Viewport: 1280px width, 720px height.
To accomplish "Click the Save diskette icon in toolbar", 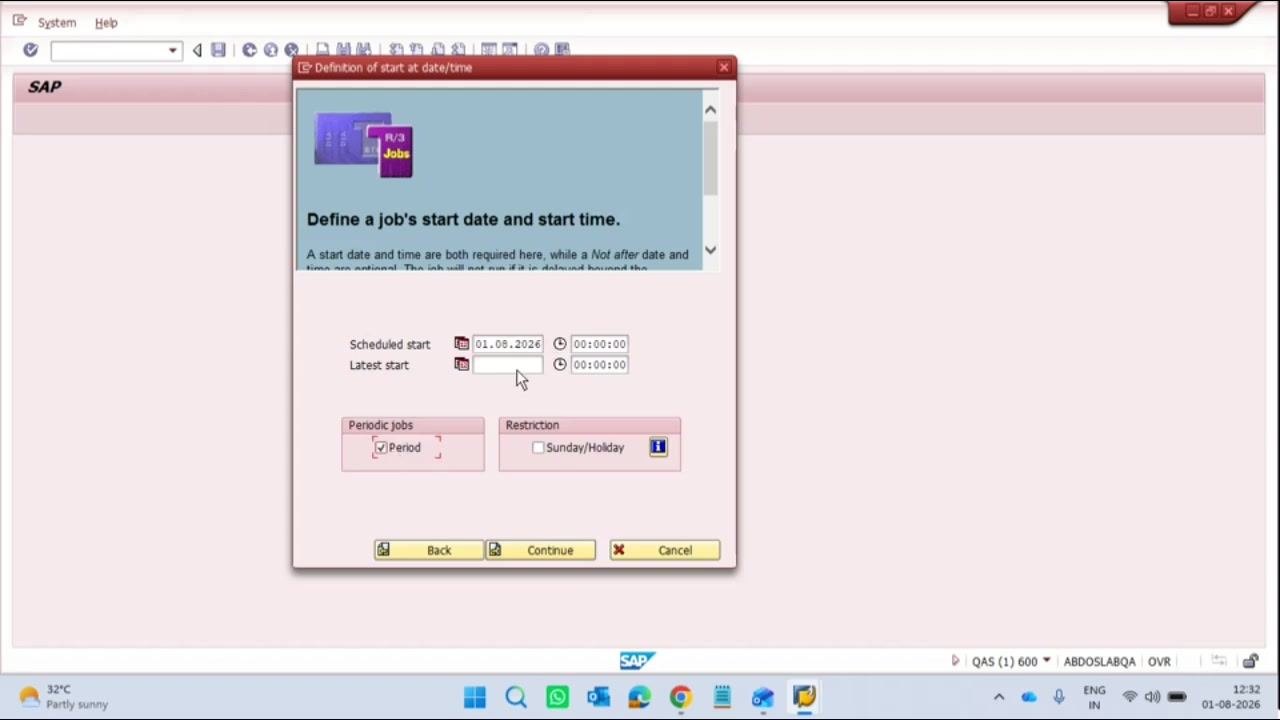I will (x=218, y=50).
